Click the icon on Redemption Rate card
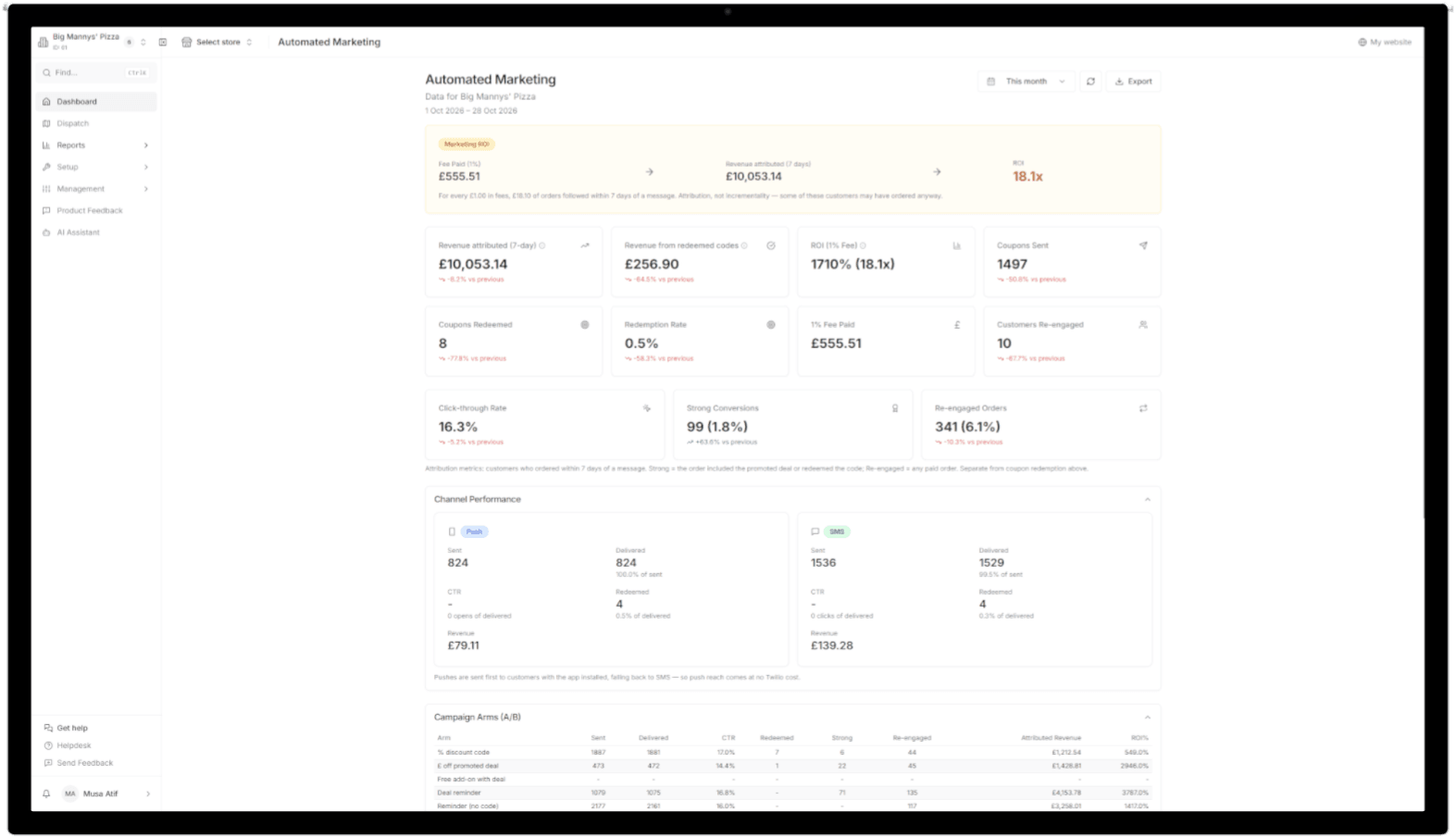 click(x=771, y=325)
